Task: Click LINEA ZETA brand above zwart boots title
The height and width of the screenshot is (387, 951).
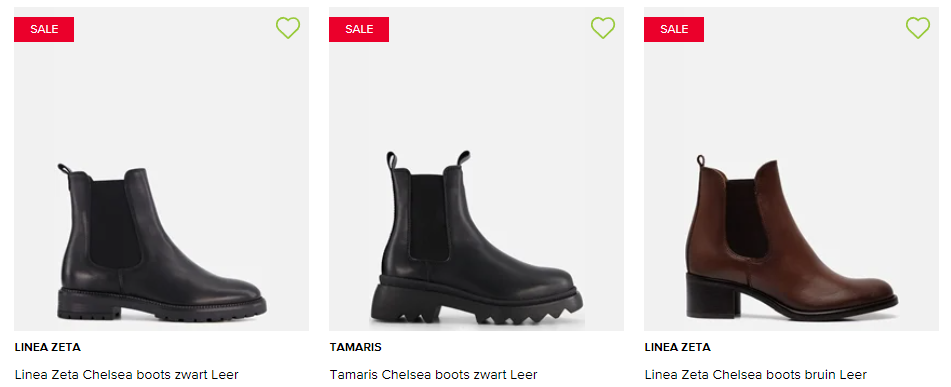Action: click(47, 348)
